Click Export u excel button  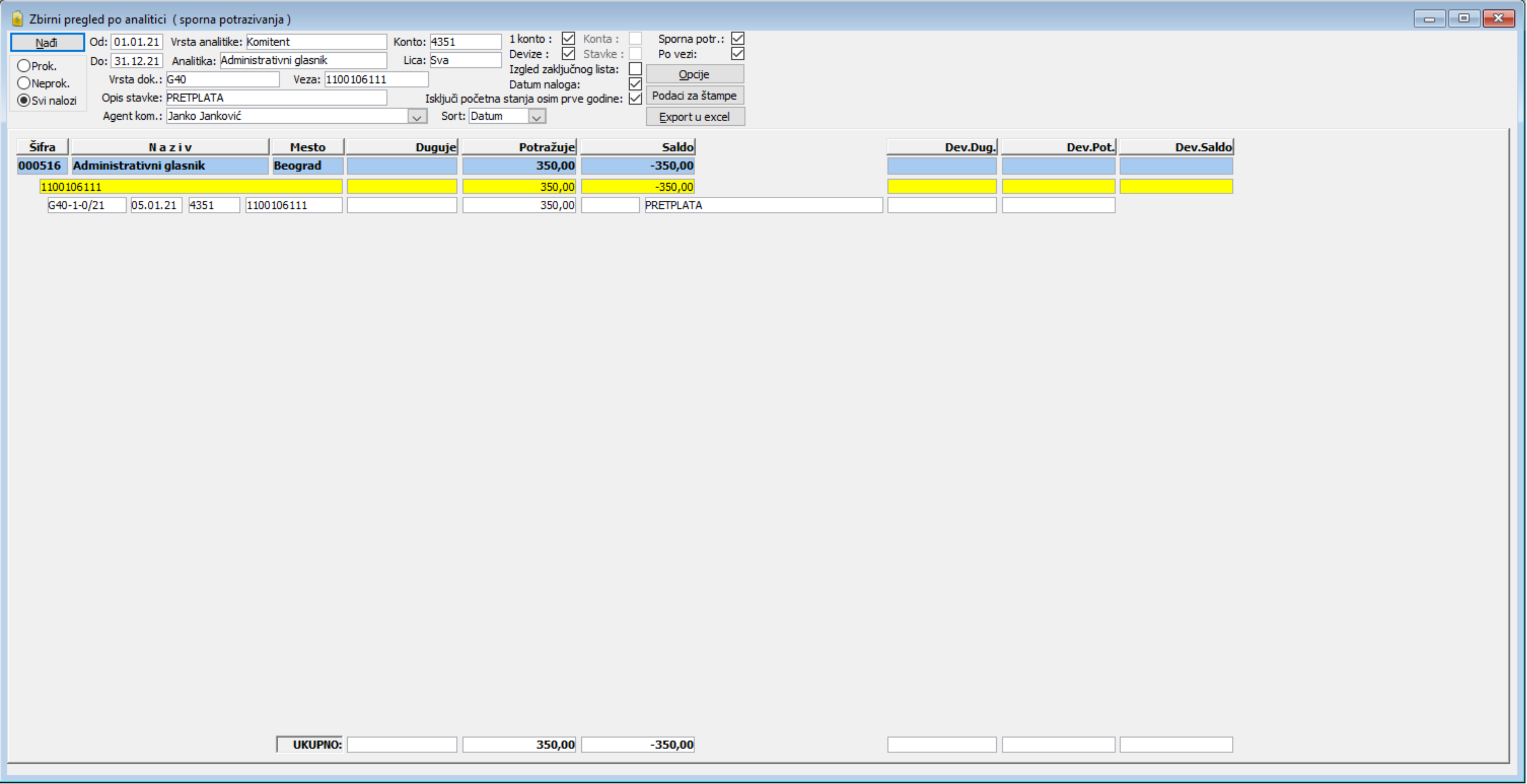[x=695, y=117]
